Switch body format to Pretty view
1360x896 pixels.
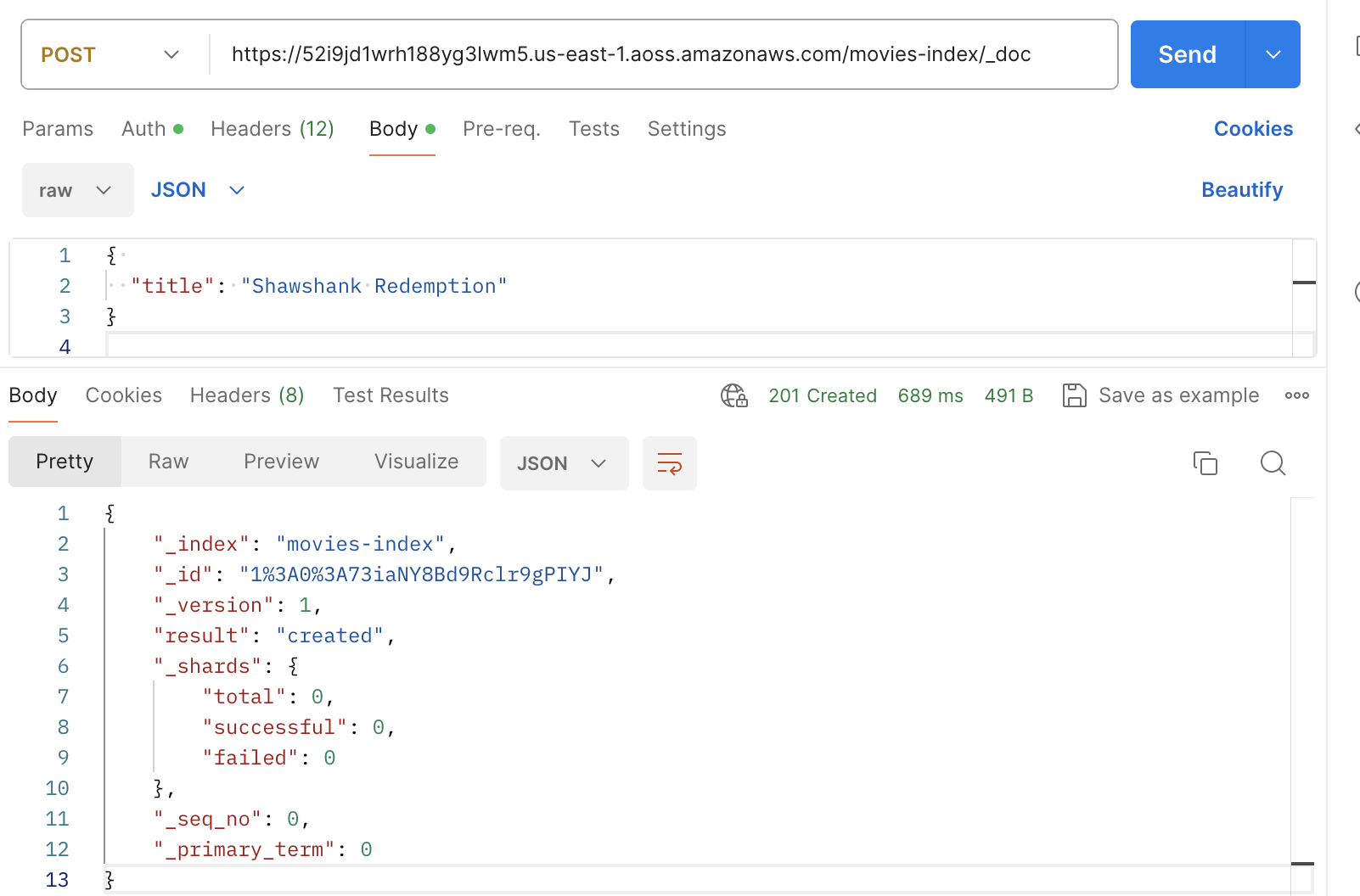click(x=65, y=462)
